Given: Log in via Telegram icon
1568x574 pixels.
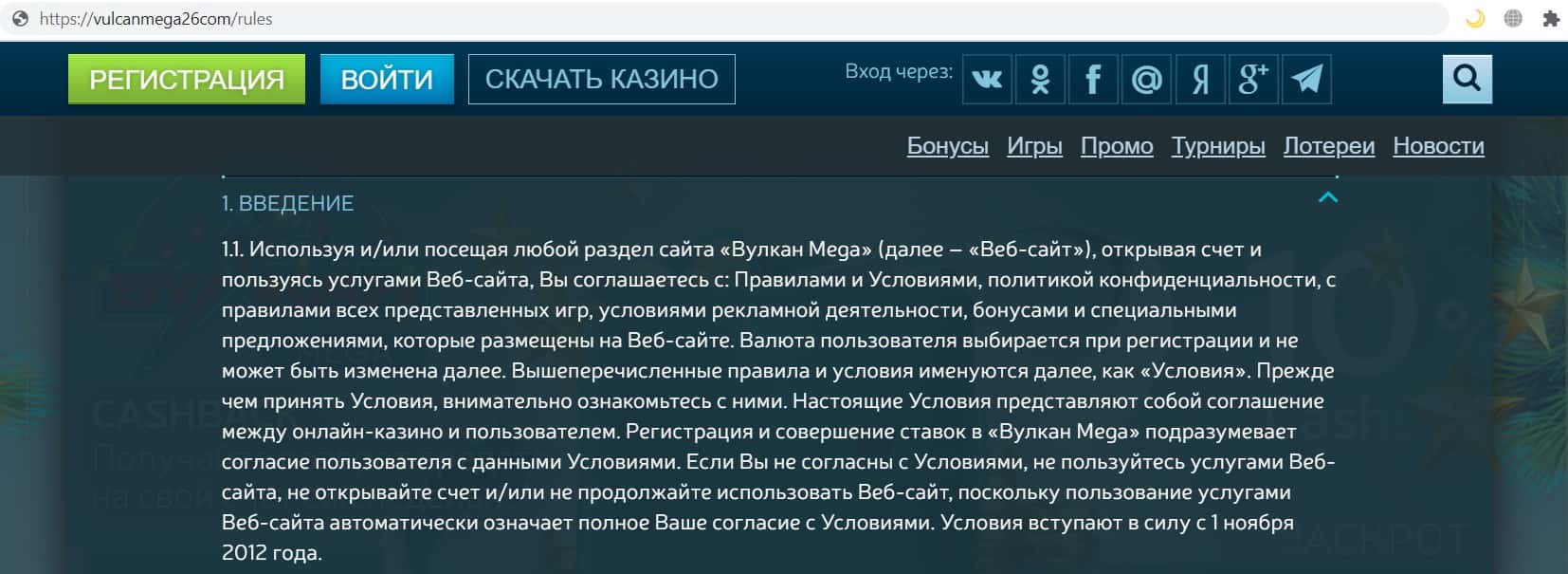Looking at the screenshot, I should coord(1306,79).
